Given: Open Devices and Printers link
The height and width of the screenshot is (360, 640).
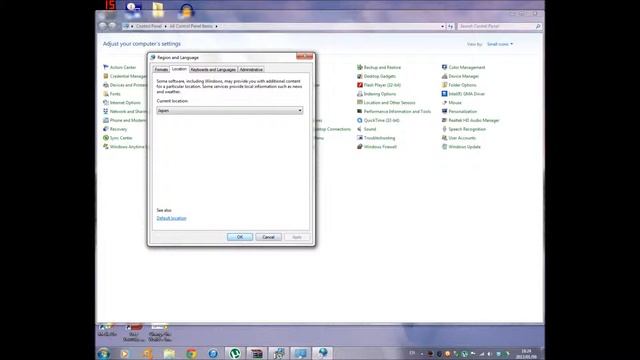Looking at the screenshot, I should coord(128,85).
